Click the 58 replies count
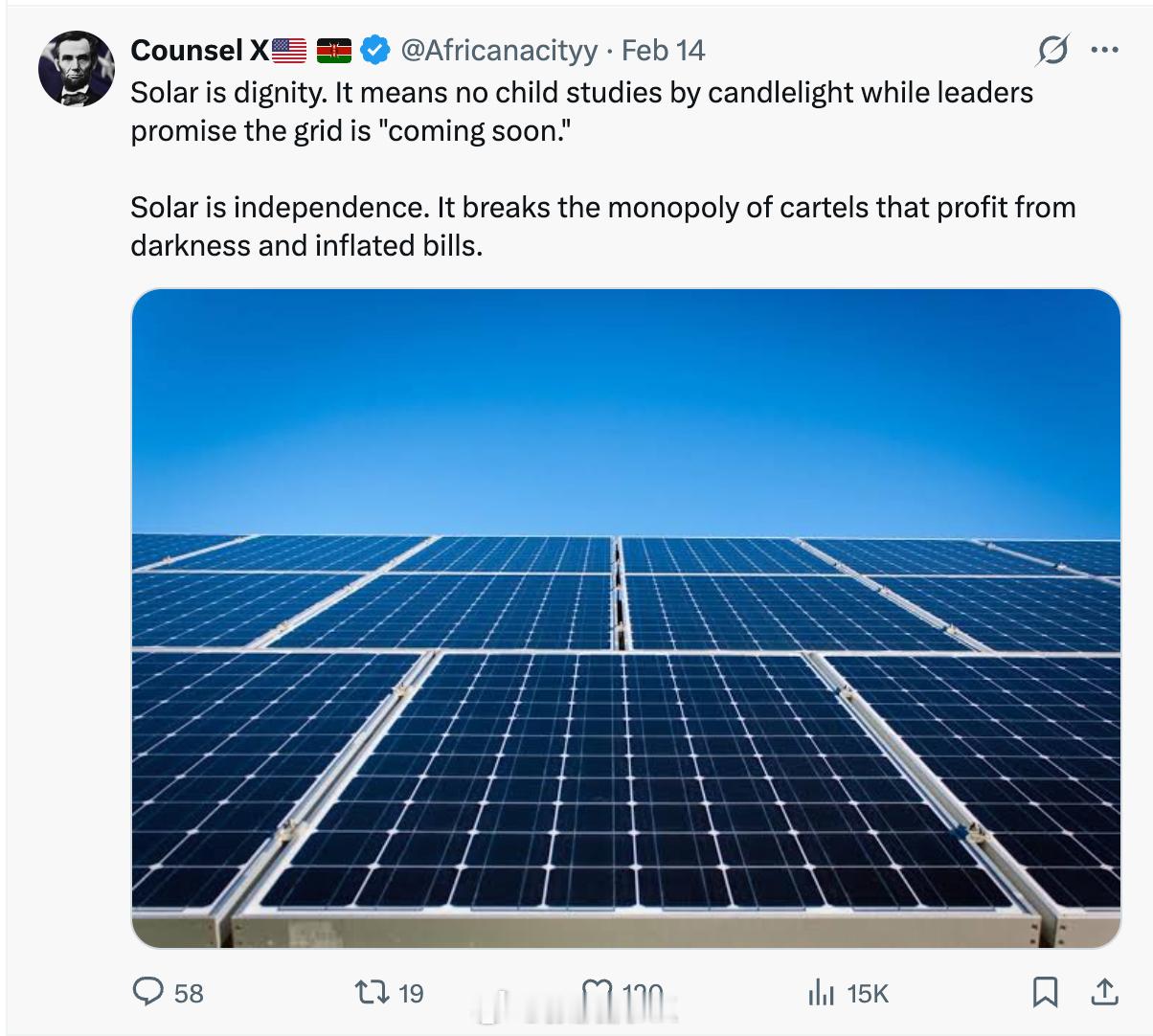This screenshot has width=1153, height=1036. (189, 994)
